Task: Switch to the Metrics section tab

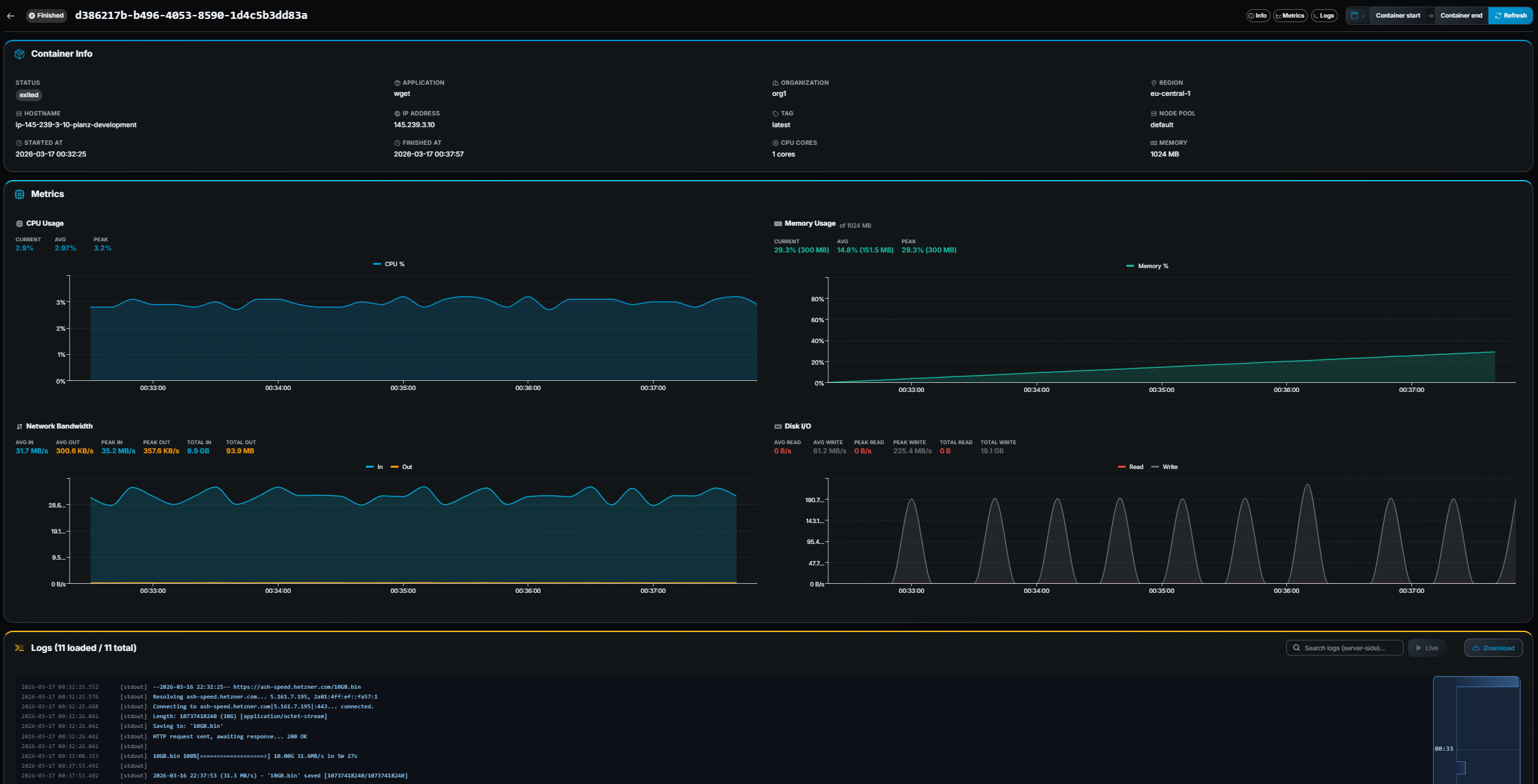Action: [1290, 15]
